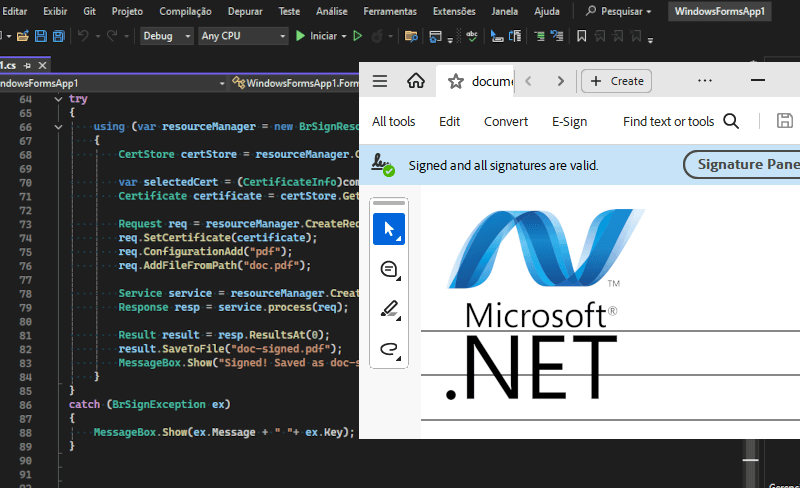The image size is (800, 488).
Task: Expand the undo history dropdown arrow
Action: [x=97, y=36]
